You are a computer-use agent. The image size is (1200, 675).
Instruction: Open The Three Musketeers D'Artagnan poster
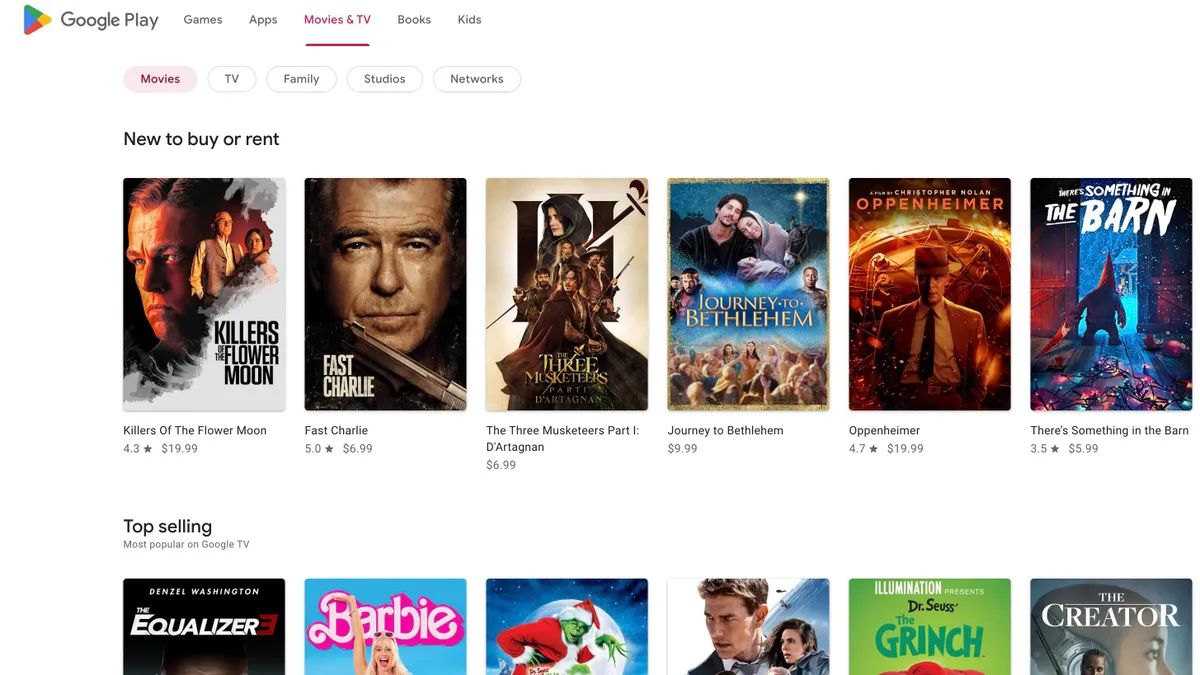[x=567, y=294]
